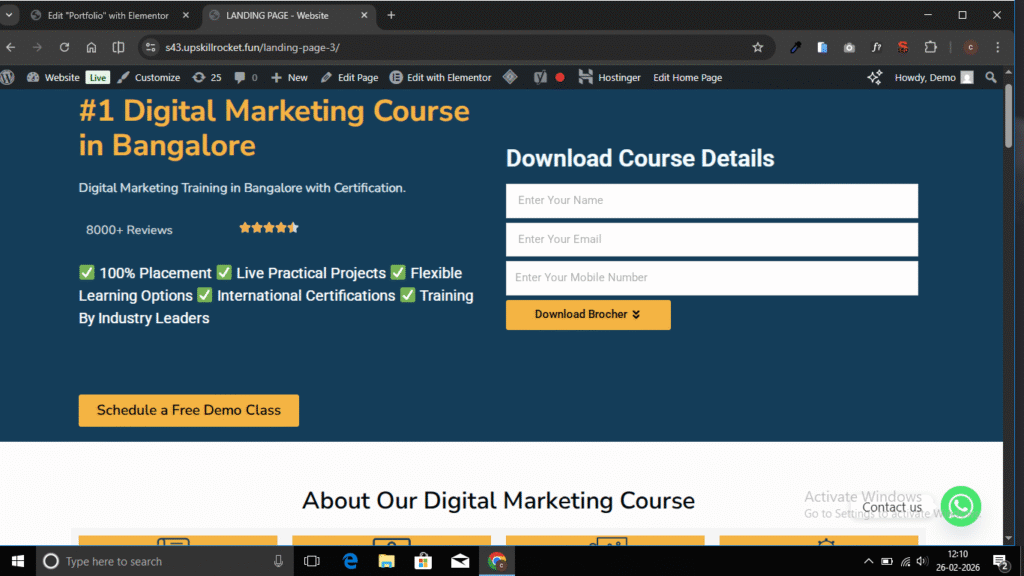The image size is (1024, 576).
Task: Bookmark this page with the star icon
Action: point(758,47)
